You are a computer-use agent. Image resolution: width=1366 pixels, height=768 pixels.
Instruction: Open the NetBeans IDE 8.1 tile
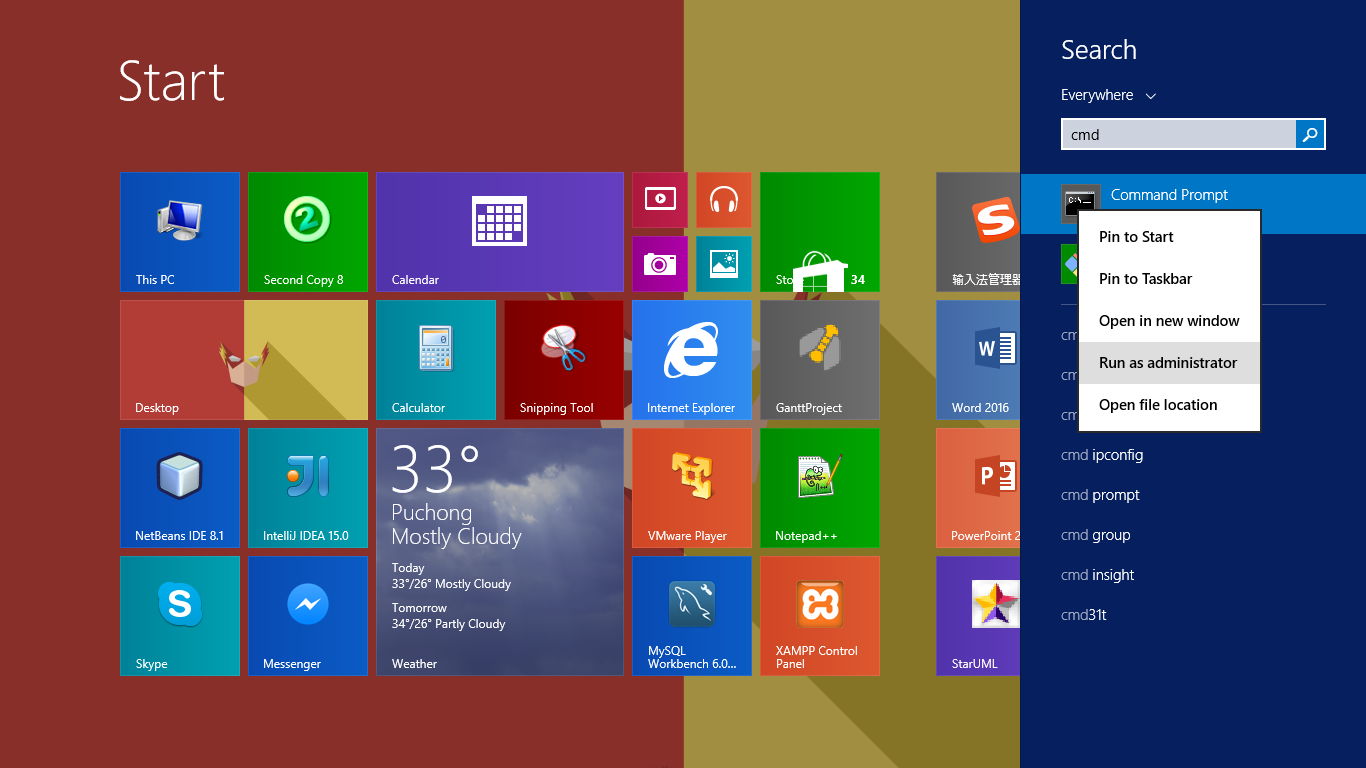(x=180, y=488)
